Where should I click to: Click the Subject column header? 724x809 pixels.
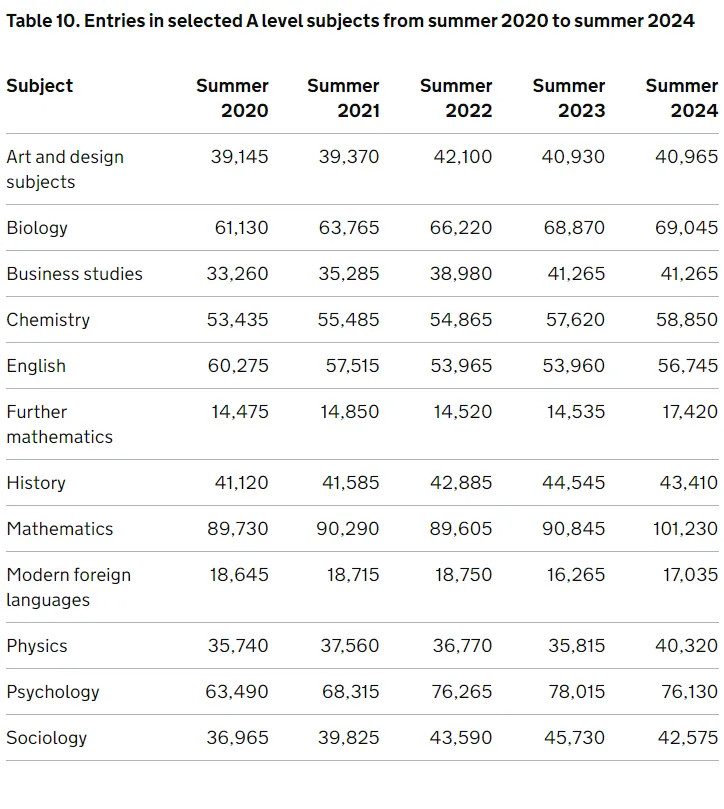point(40,86)
